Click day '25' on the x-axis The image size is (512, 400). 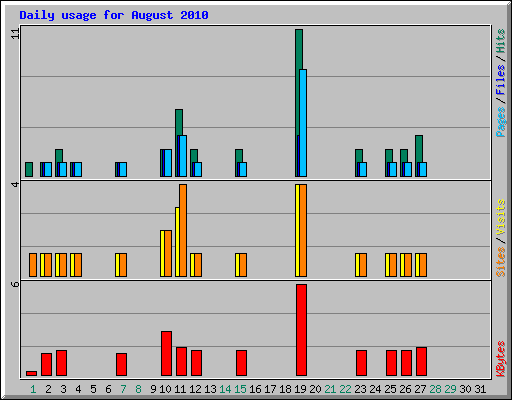click(x=390, y=389)
